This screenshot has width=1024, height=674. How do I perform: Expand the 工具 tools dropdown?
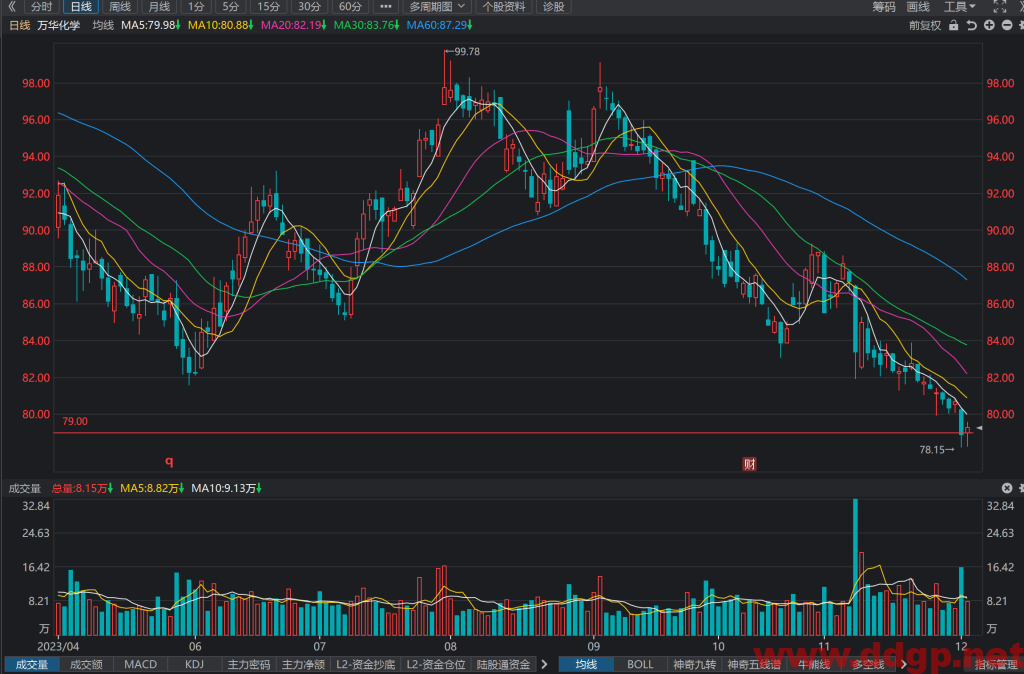(x=959, y=7)
